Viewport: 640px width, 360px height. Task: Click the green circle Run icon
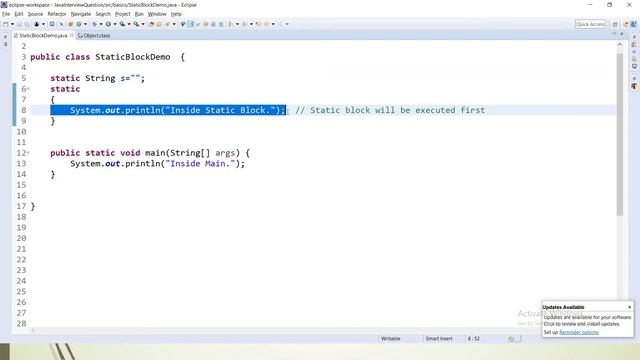(x=108, y=24)
